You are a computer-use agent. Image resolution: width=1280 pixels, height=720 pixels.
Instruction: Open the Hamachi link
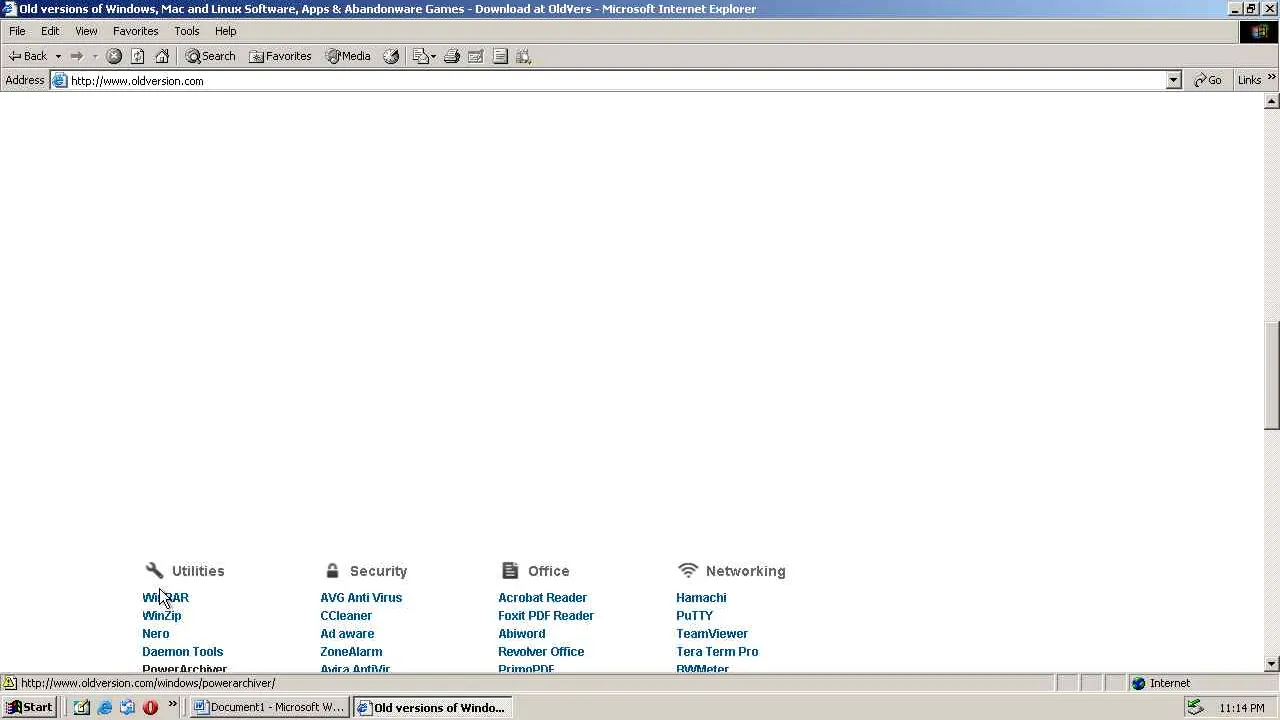coord(701,598)
